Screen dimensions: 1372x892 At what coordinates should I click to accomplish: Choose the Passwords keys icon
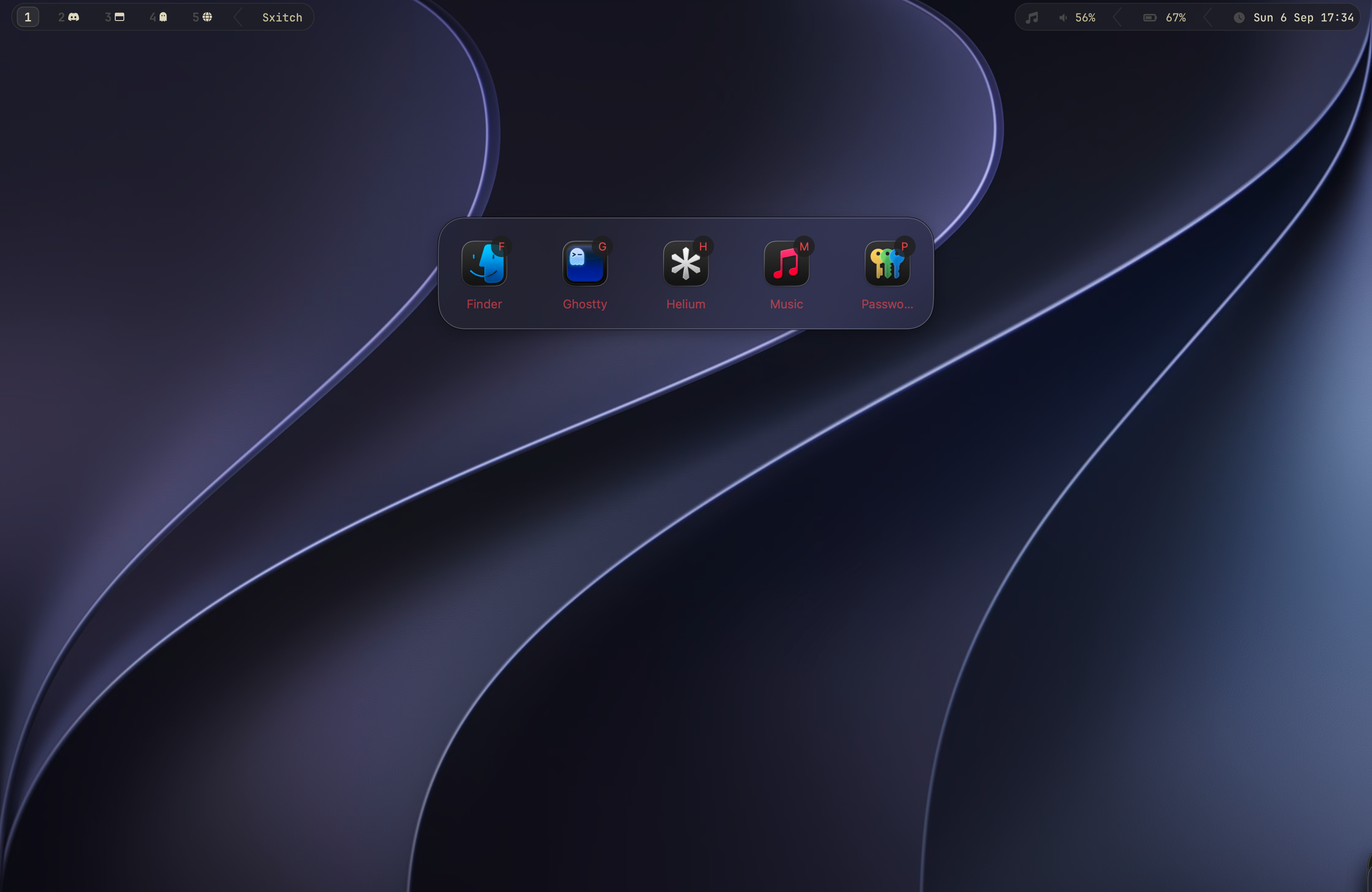pyautogui.click(x=887, y=264)
